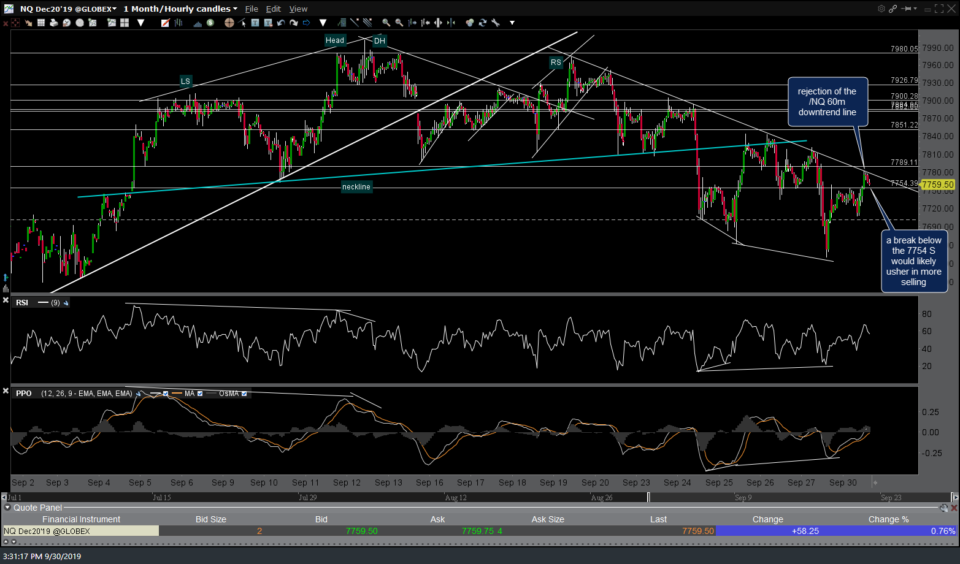This screenshot has width=960, height=564.
Task: Click the yellow 7759.50 current price tag
Action: (x=937, y=184)
